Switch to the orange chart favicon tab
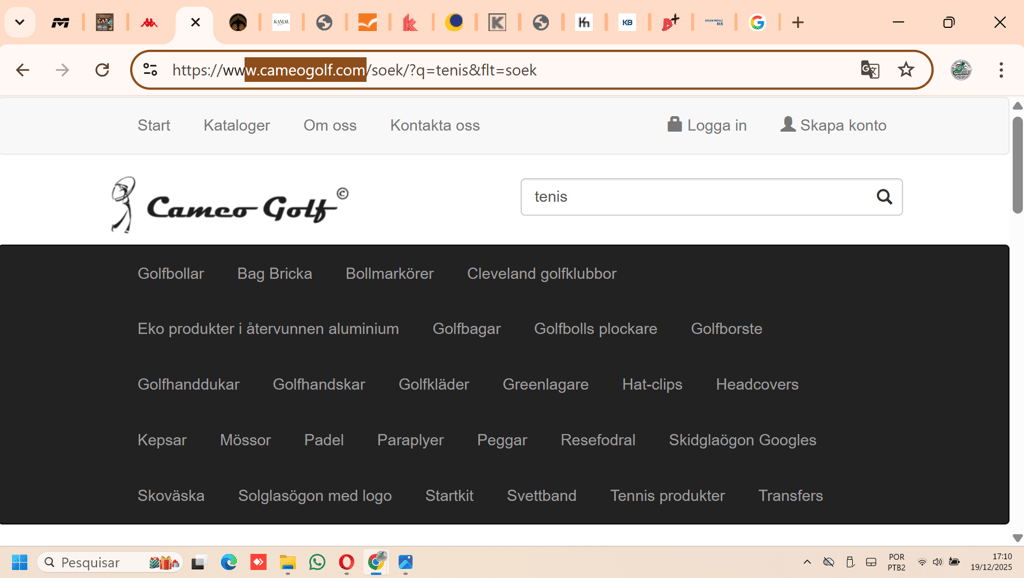 (368, 23)
